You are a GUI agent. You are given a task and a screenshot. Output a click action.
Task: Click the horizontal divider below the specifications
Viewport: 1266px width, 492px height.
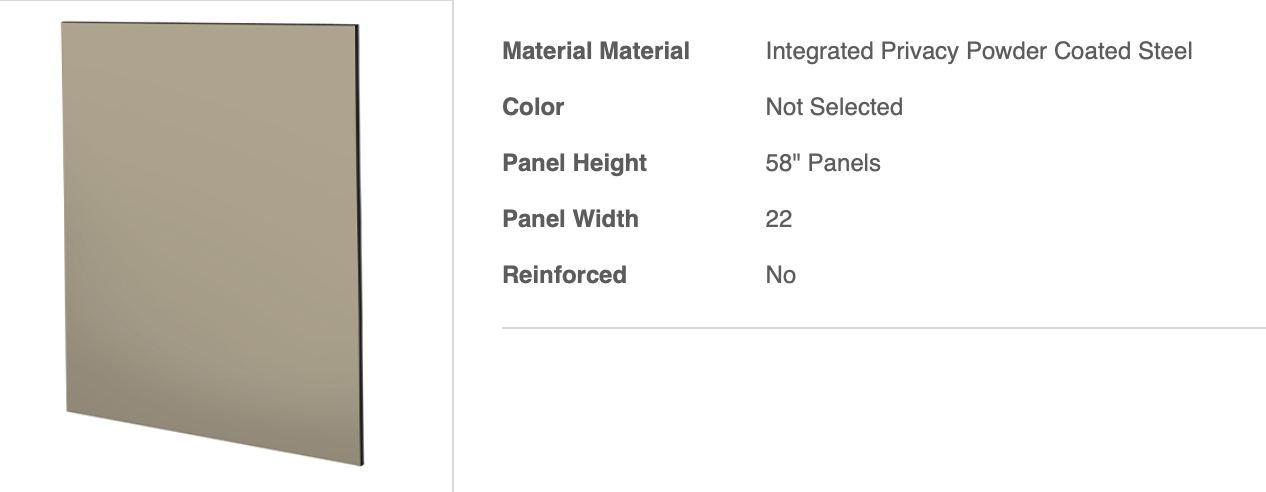pos(883,327)
